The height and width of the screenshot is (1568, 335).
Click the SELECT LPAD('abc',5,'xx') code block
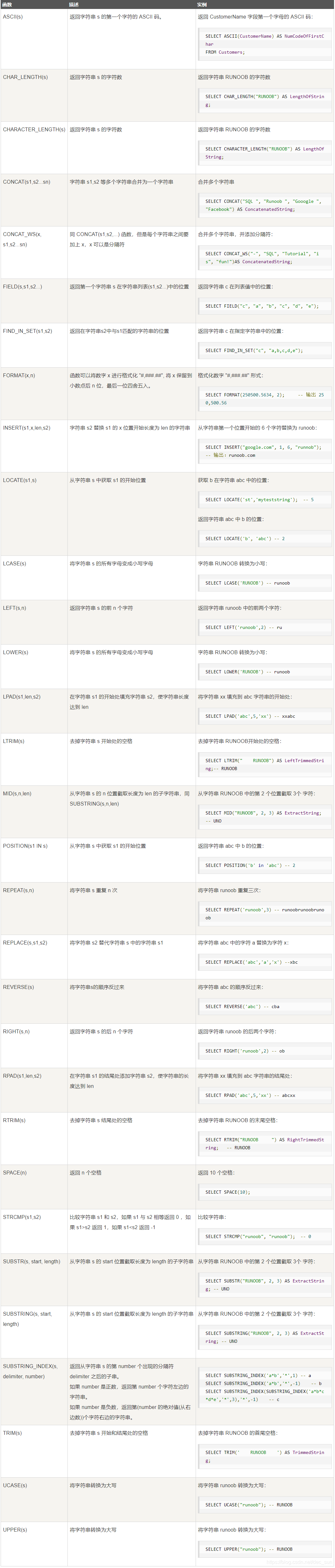pyautogui.click(x=265, y=716)
